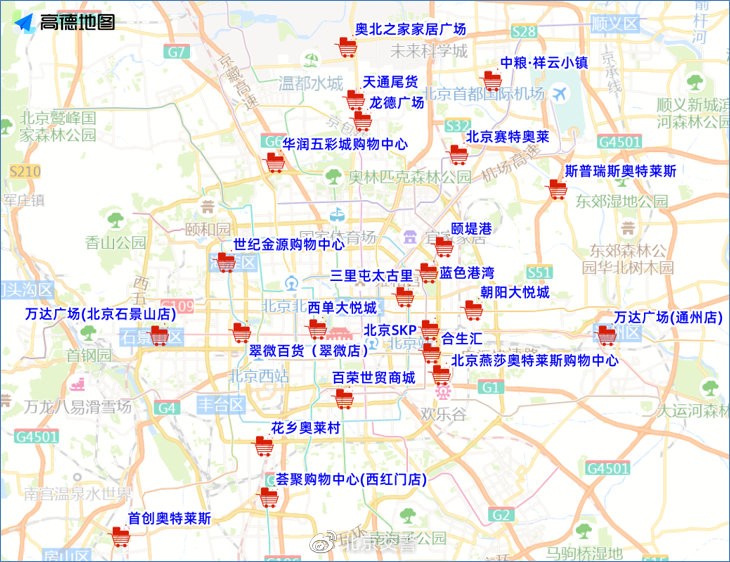The image size is (730, 562).
Task: Click the G7 highway badge
Action: click(176, 52)
